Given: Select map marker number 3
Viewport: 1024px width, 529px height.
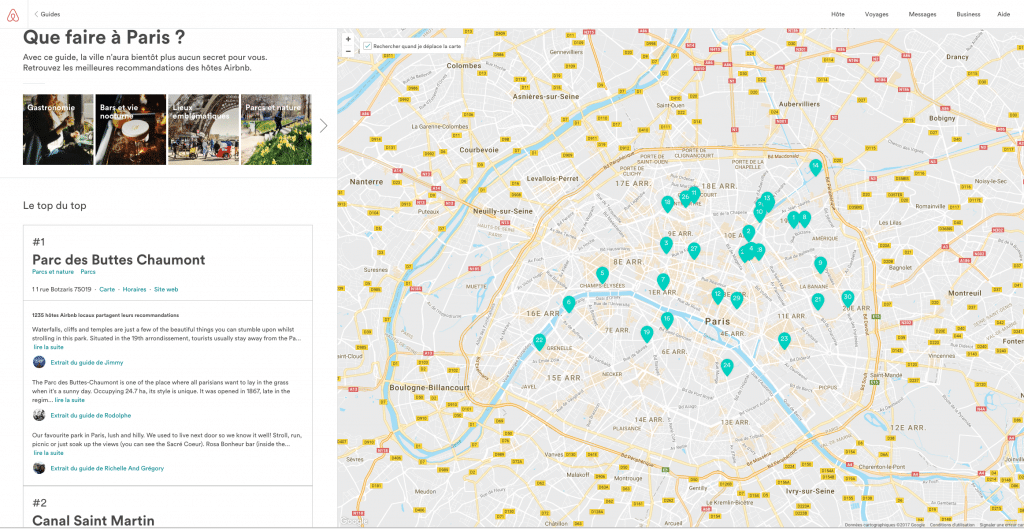Looking at the screenshot, I should (665, 245).
